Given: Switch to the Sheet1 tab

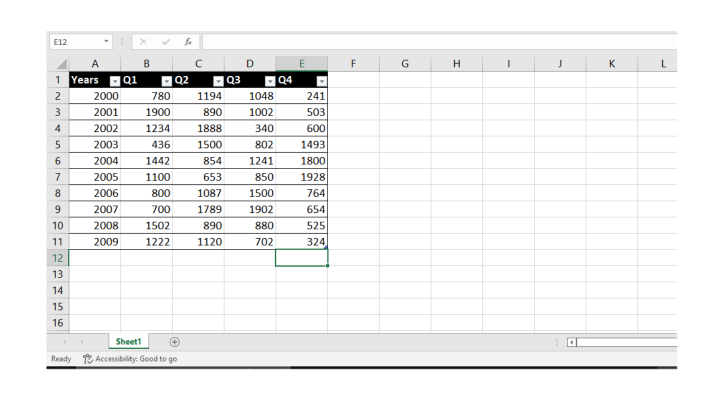Looking at the screenshot, I should [x=129, y=341].
